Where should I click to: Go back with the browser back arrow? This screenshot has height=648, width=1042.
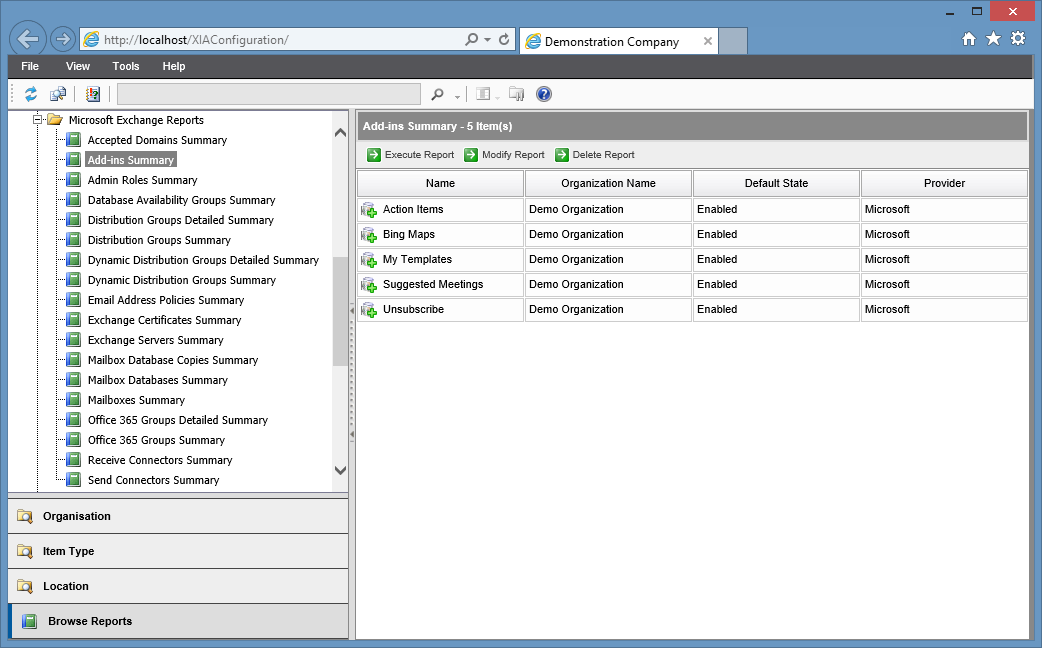pyautogui.click(x=28, y=39)
